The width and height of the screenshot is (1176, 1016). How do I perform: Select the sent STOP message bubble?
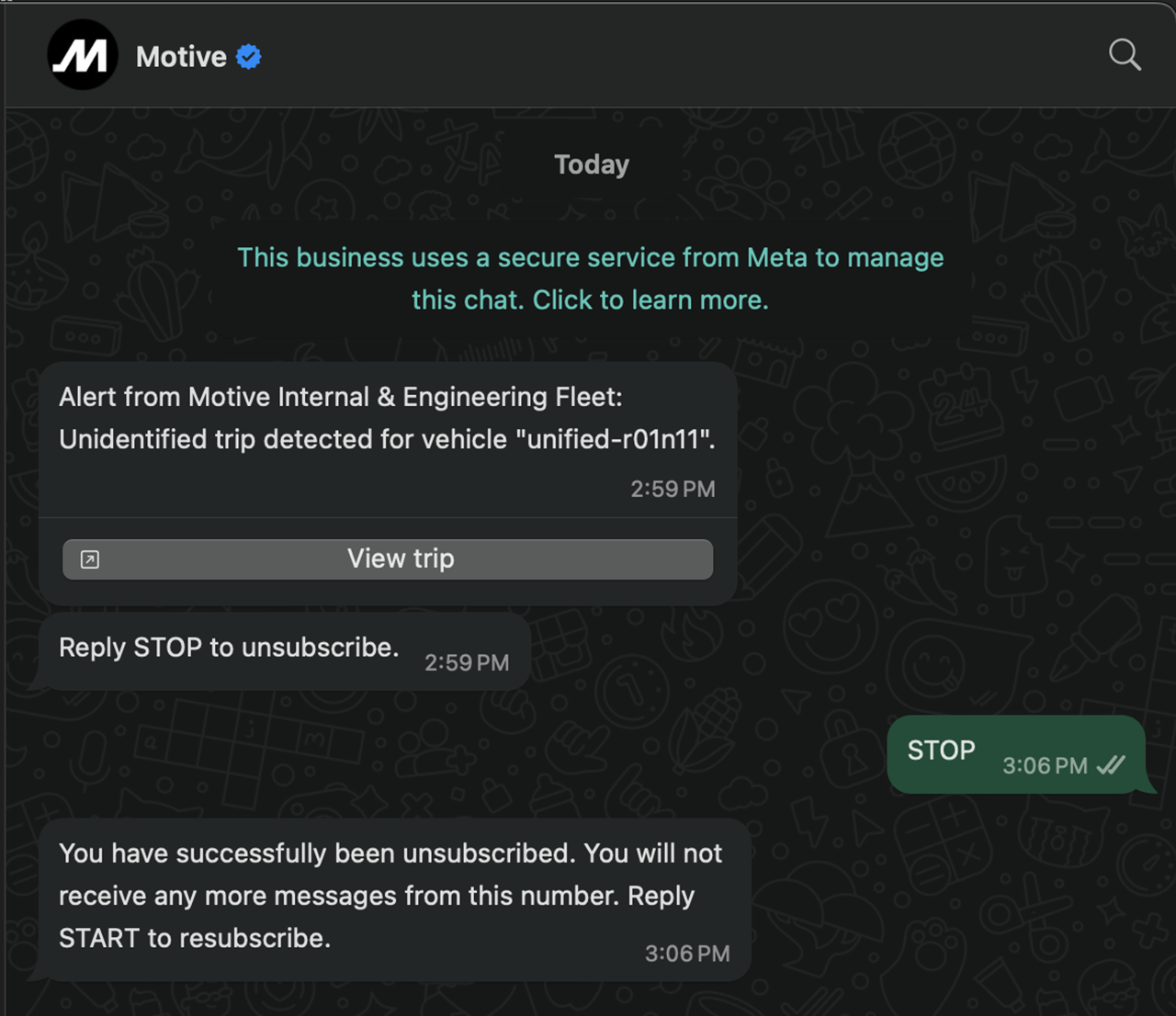point(1016,754)
